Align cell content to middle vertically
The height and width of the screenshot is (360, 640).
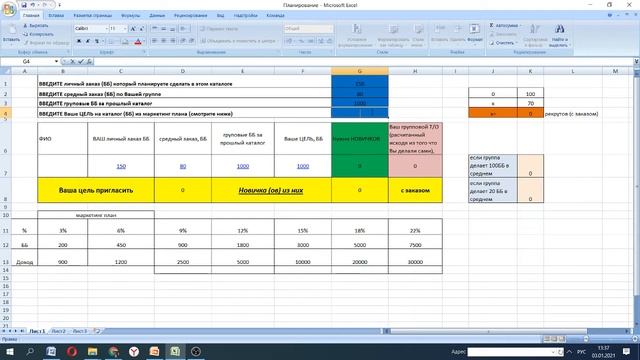click(x=164, y=29)
